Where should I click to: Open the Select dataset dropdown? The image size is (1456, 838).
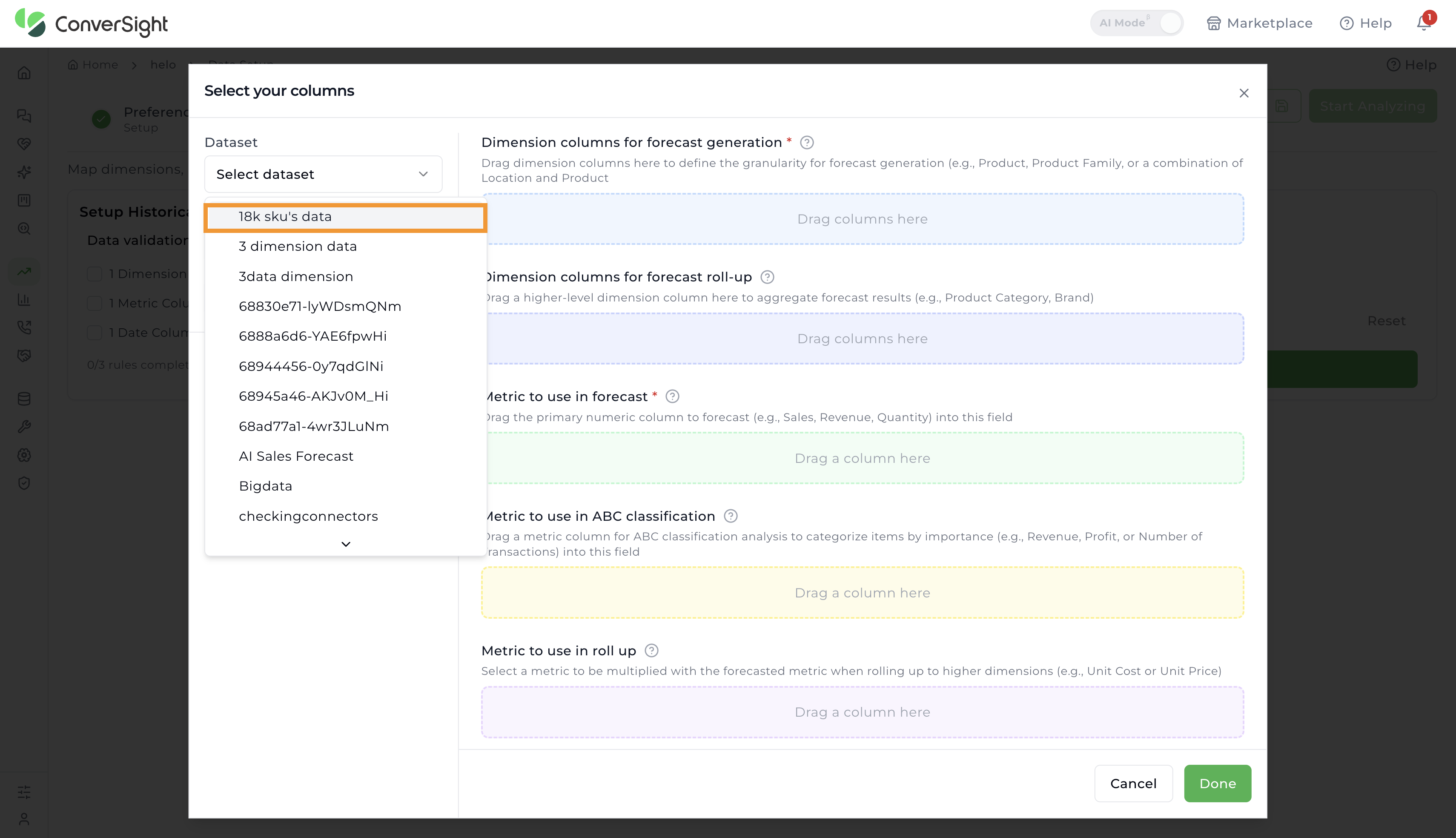pyautogui.click(x=323, y=174)
